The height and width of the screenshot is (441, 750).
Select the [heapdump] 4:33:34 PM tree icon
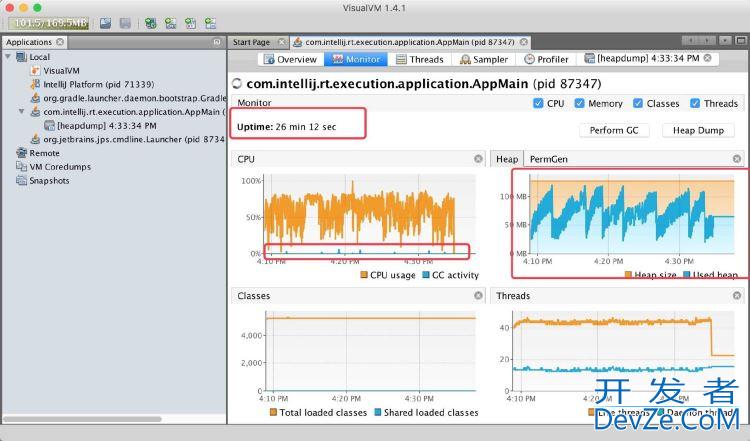[x=49, y=126]
